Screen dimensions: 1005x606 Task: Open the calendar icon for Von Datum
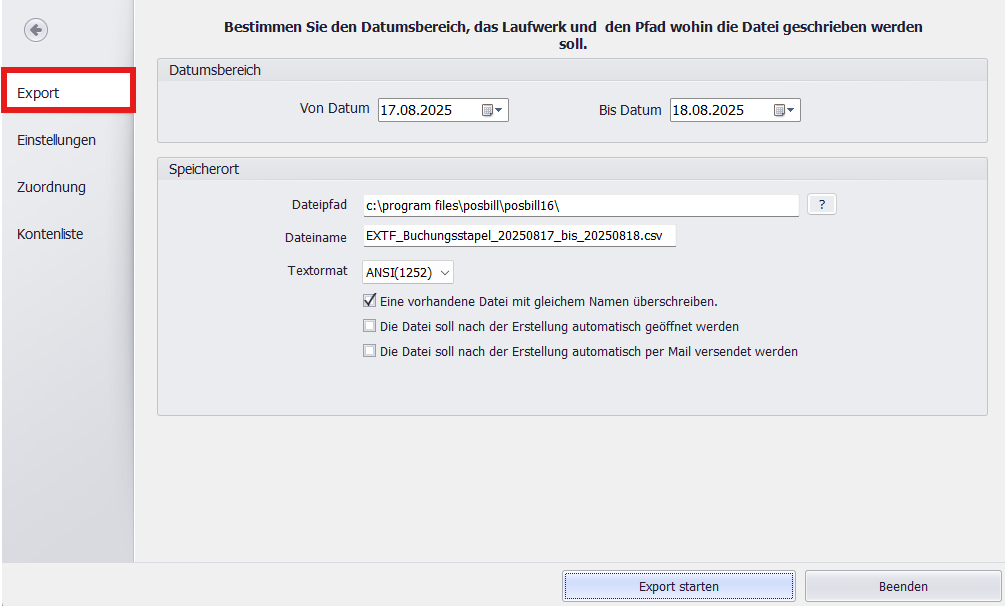coord(487,110)
